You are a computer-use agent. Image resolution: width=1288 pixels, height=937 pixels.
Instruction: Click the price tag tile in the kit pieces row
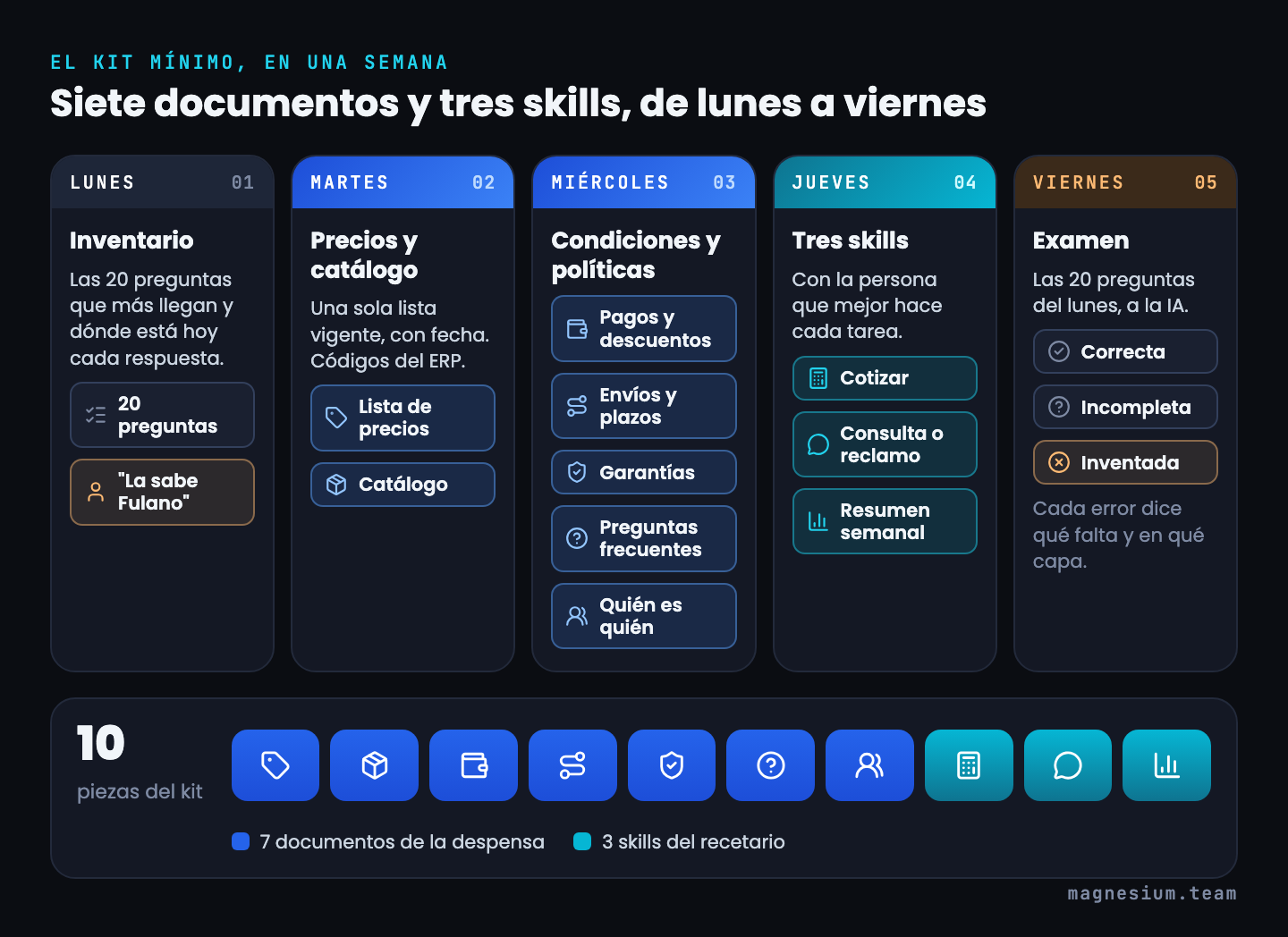coord(275,765)
